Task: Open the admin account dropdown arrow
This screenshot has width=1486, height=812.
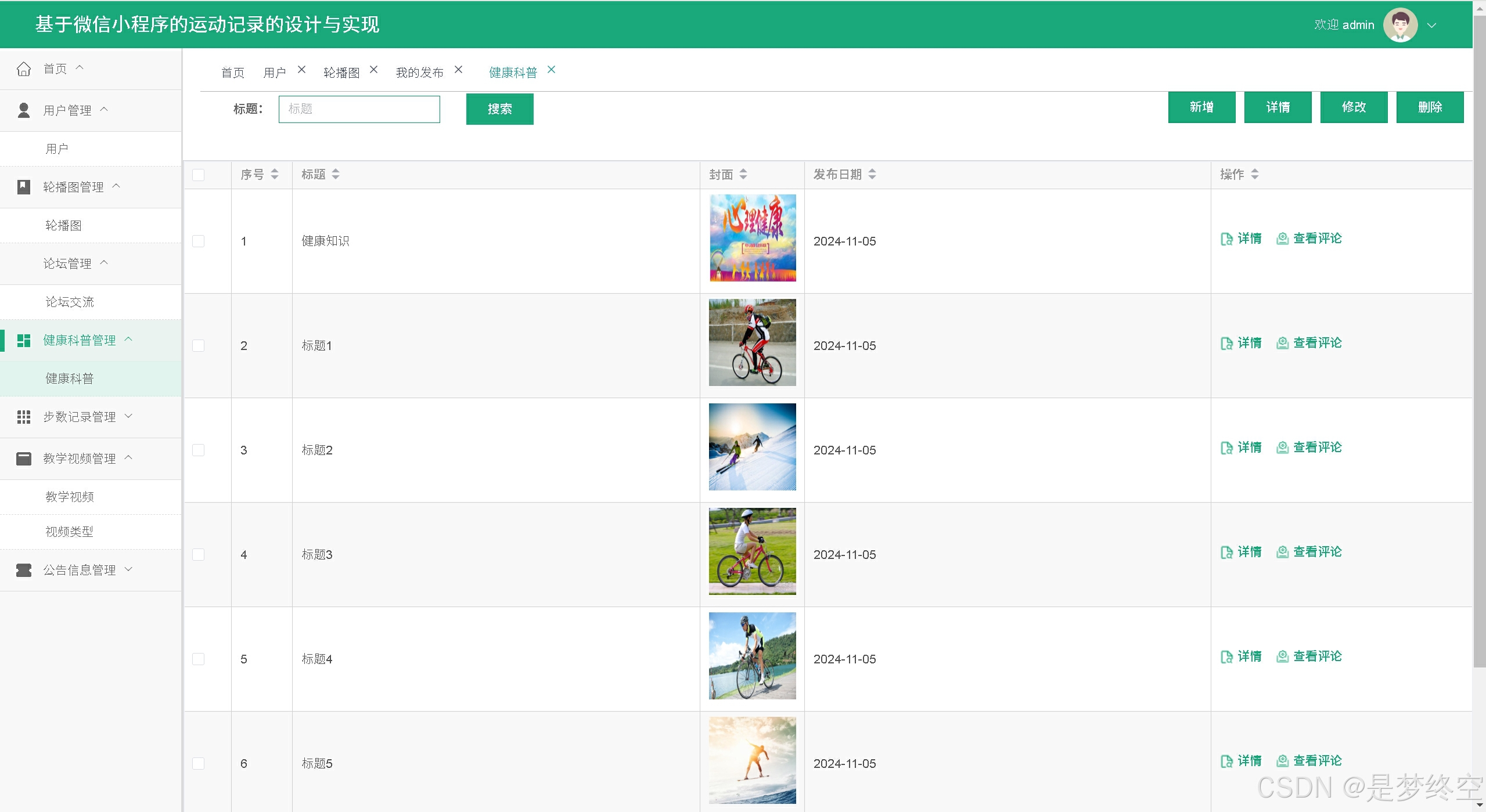Action: 1431,26
